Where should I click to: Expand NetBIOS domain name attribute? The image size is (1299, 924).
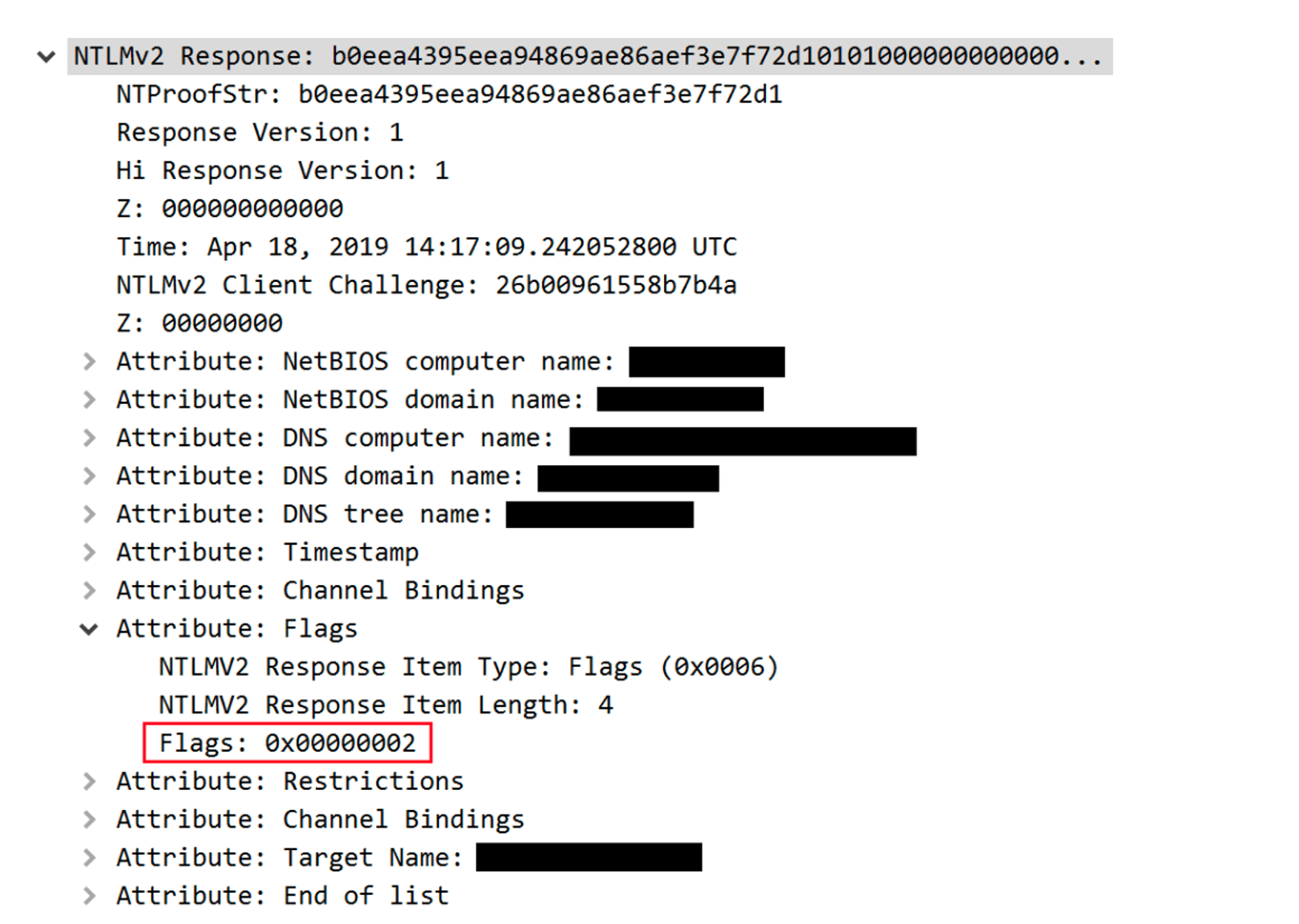pyautogui.click(x=89, y=399)
